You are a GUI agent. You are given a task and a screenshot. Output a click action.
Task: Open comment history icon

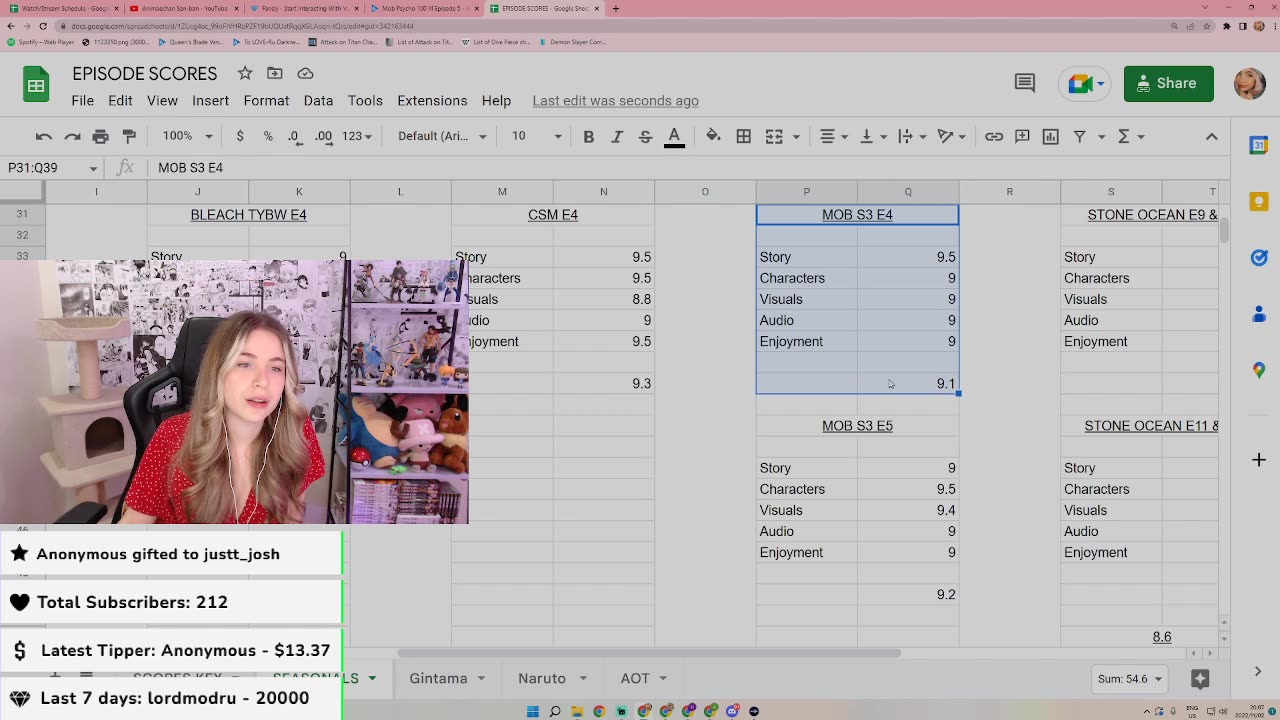(1024, 83)
